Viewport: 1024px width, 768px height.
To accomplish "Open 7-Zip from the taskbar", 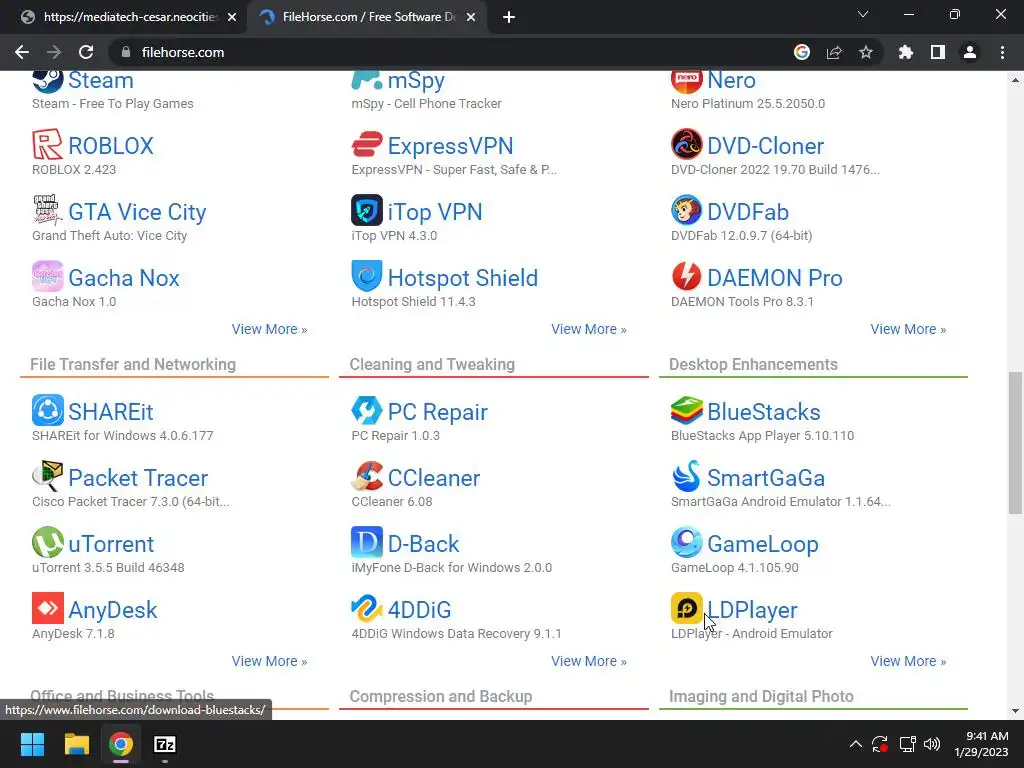I will [165, 744].
